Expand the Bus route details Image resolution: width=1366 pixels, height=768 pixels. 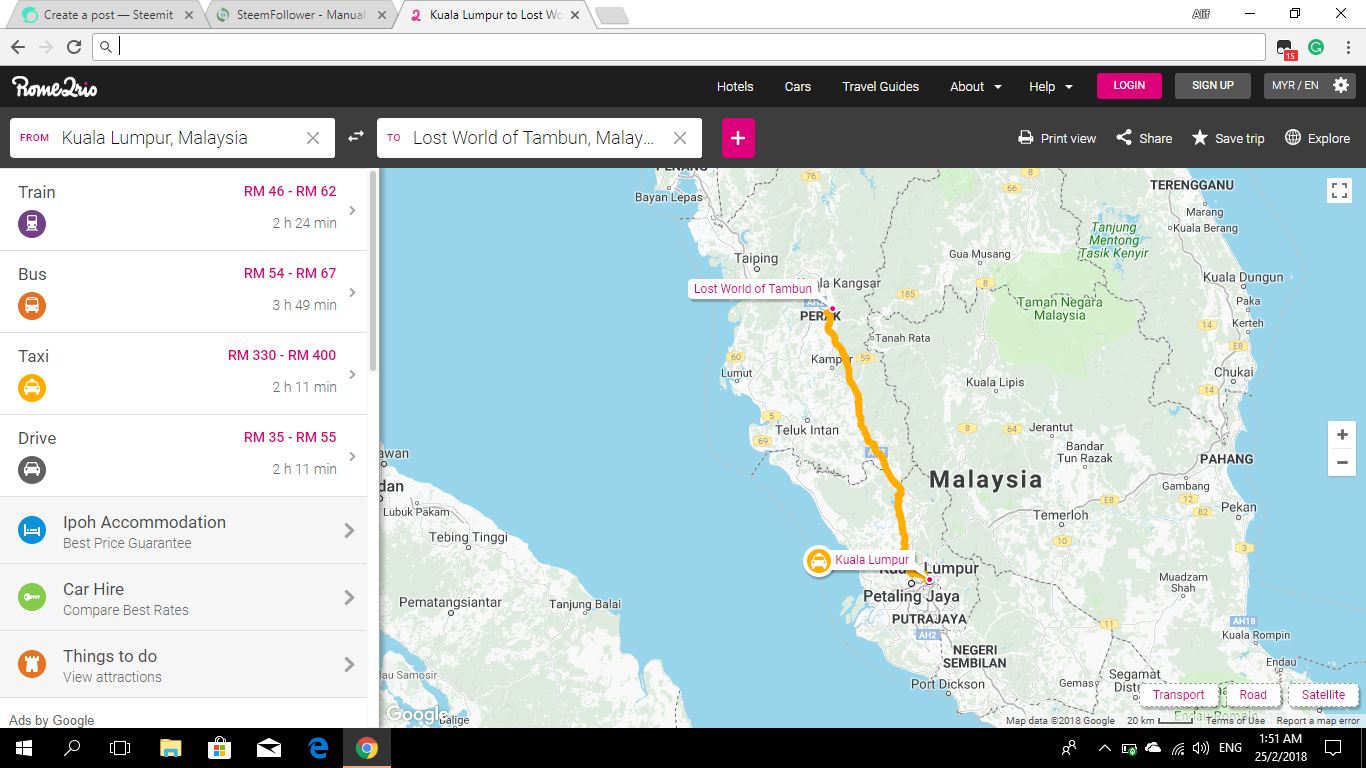352,292
